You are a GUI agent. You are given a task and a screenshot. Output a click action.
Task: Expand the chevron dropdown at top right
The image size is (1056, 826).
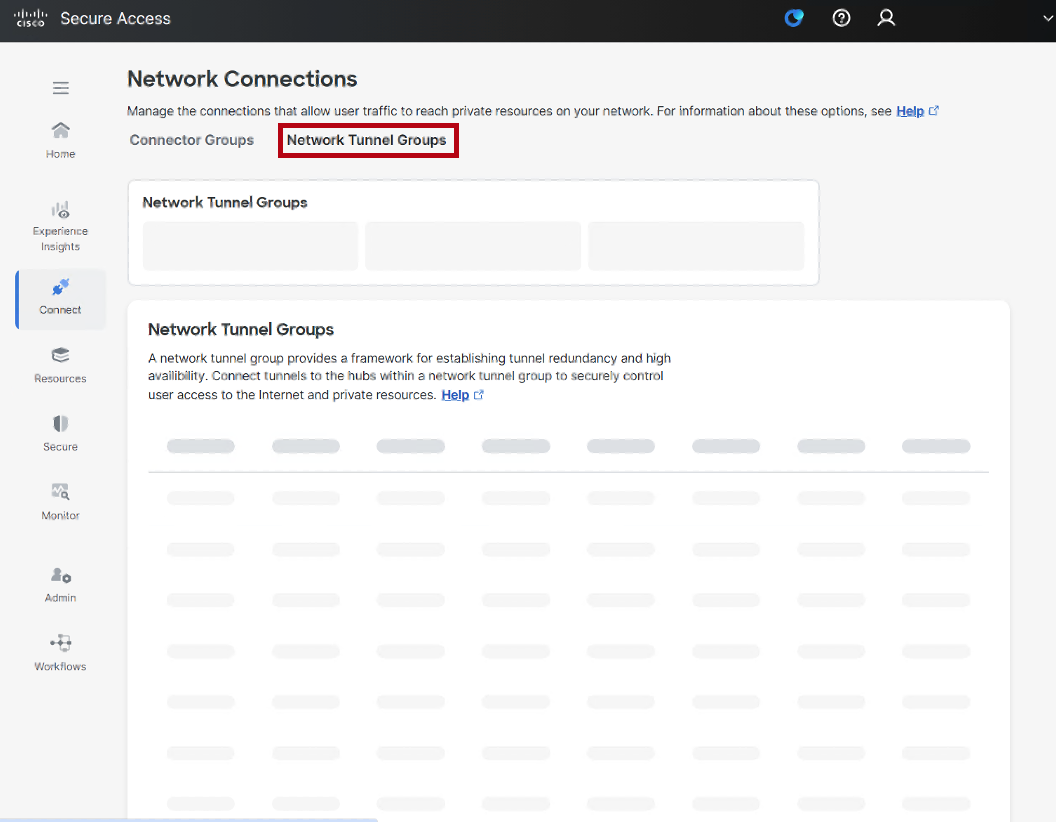1046,17
